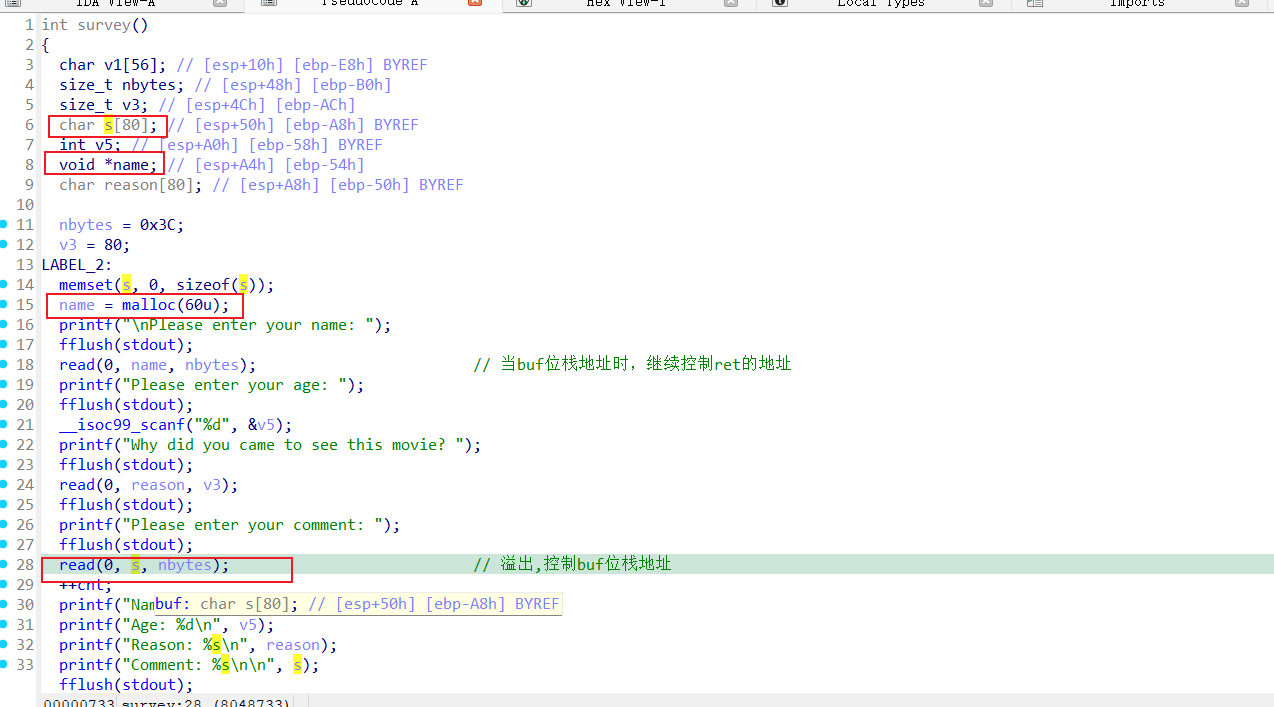Click the [esp+A0h] [ebp-58h] comment line 7
Screen dimensions: 1274x707
[x=256, y=145]
